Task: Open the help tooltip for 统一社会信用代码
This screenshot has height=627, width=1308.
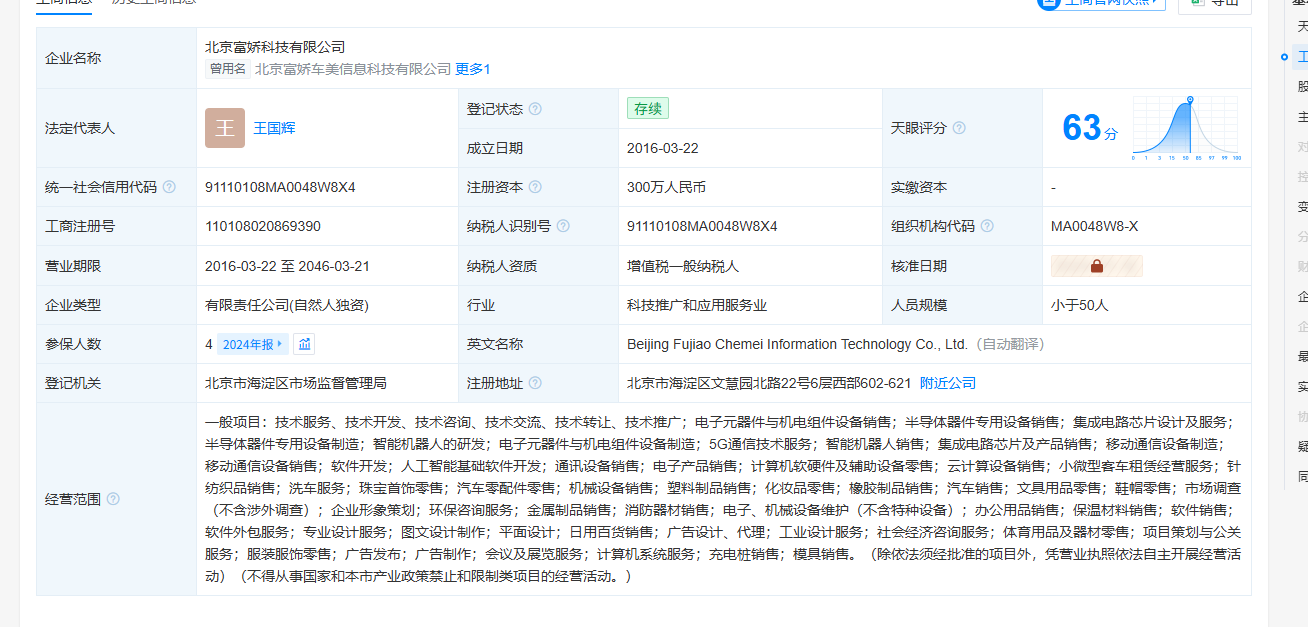Action: click(169, 187)
